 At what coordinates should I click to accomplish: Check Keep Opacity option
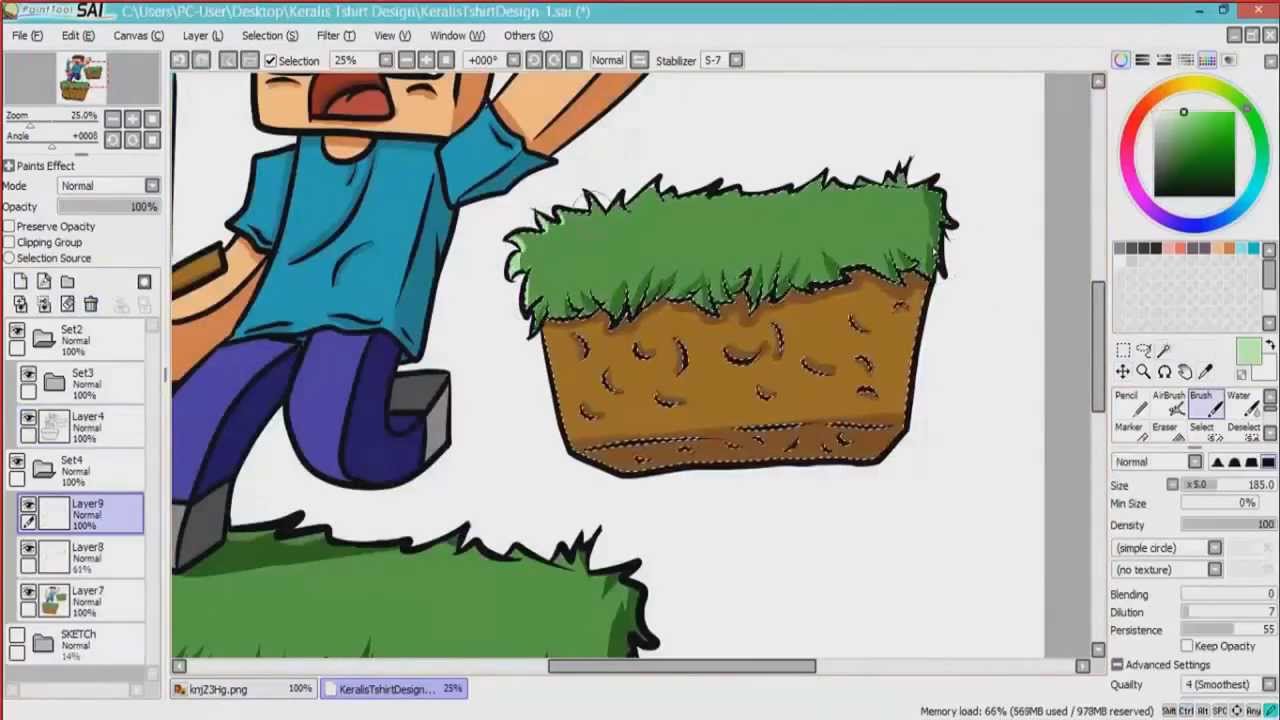pyautogui.click(x=1187, y=646)
